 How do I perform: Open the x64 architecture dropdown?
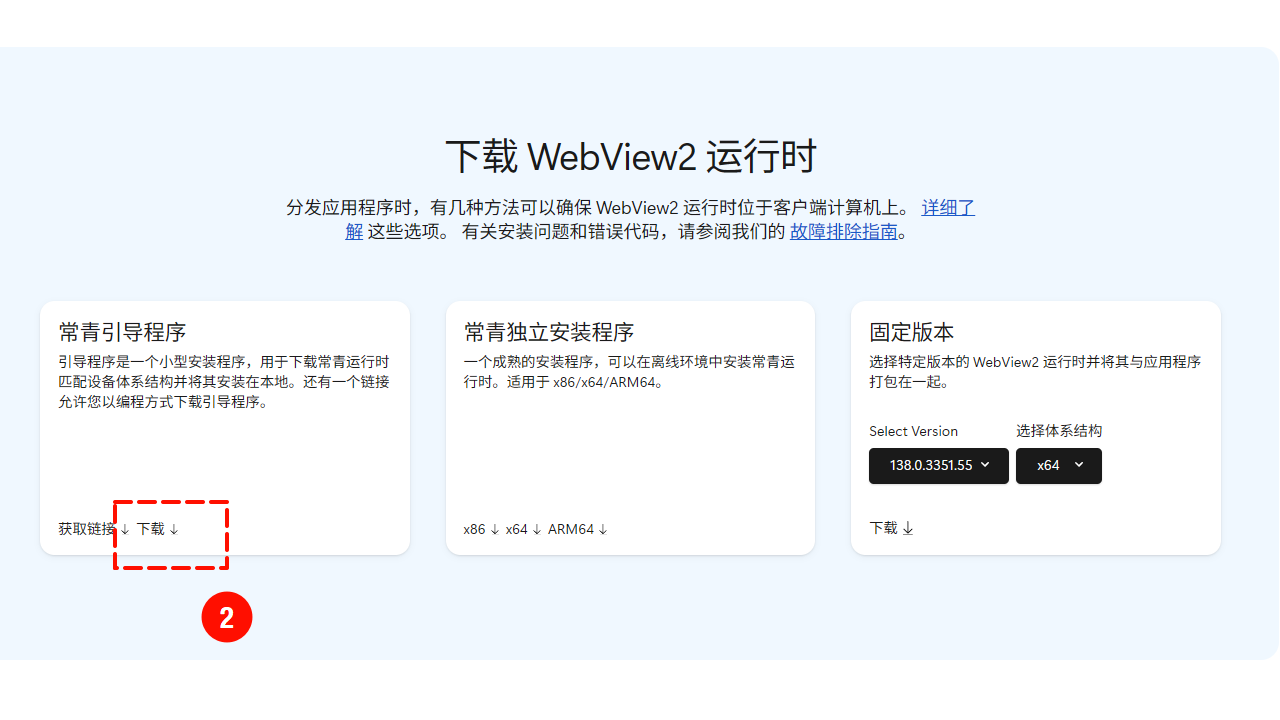coord(1059,466)
